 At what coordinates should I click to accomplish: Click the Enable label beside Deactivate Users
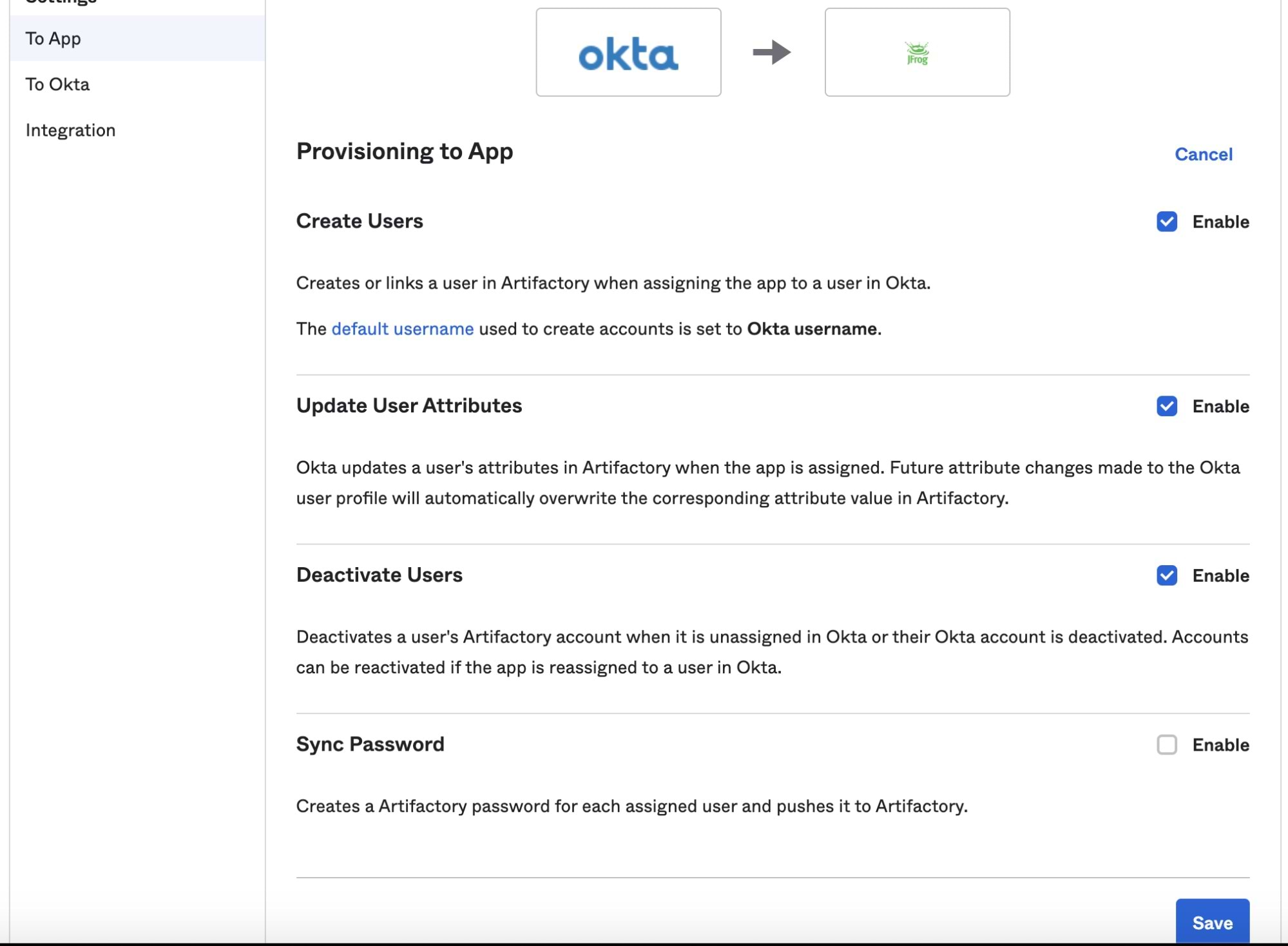tap(1220, 575)
